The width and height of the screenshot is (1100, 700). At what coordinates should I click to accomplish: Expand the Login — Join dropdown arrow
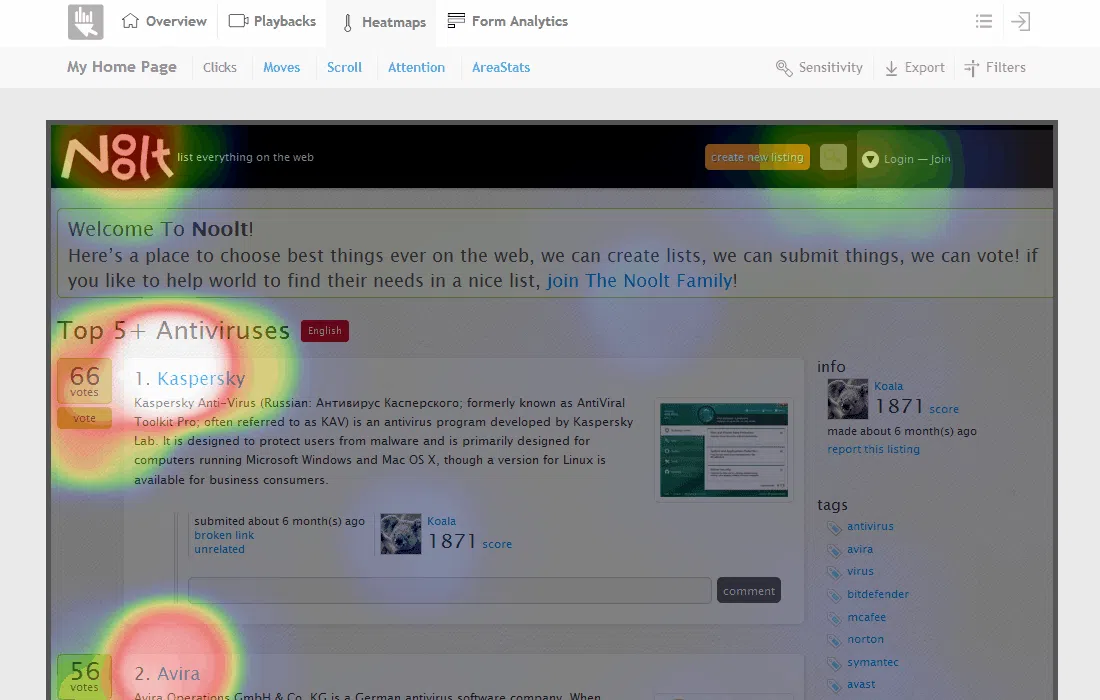(x=870, y=159)
